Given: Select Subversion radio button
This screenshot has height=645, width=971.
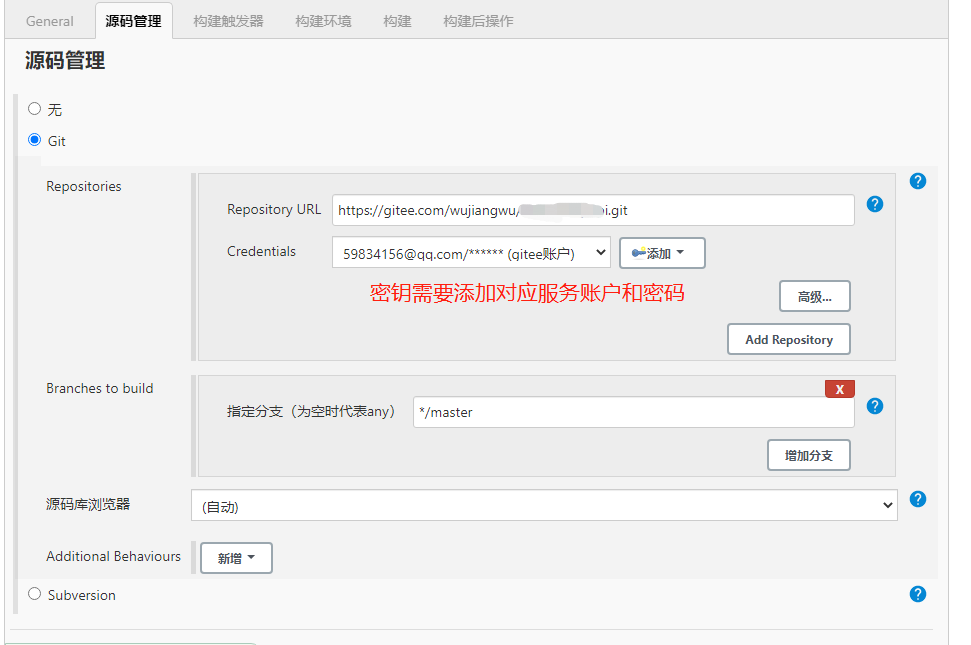Looking at the screenshot, I should click(34, 594).
